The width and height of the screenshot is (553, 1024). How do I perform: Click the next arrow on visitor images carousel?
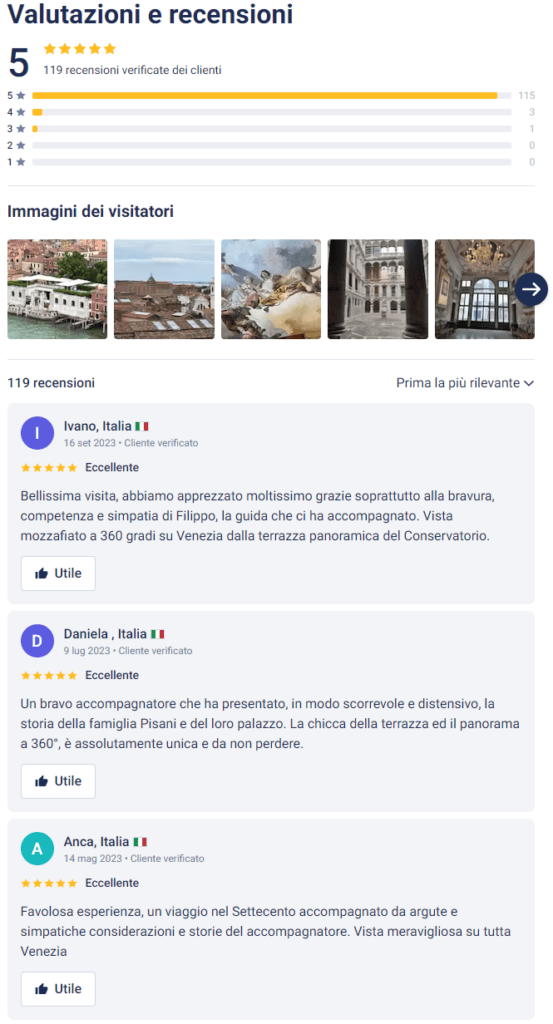pos(531,289)
